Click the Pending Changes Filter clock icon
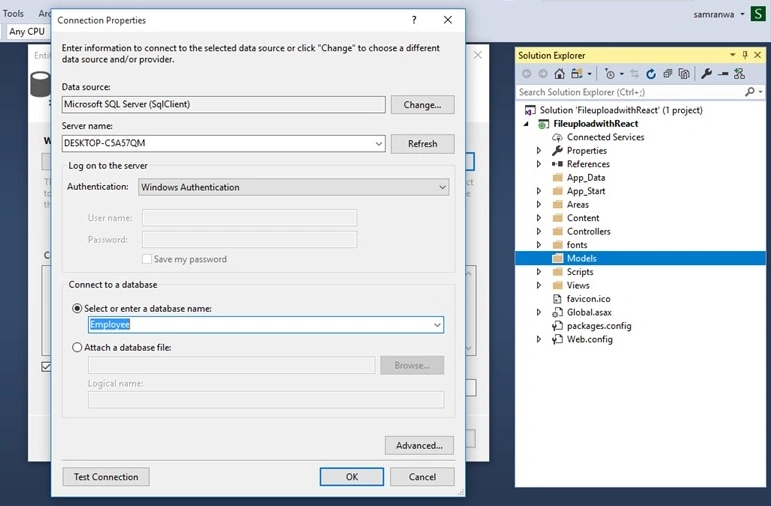This screenshot has height=506, width=771. (610, 74)
